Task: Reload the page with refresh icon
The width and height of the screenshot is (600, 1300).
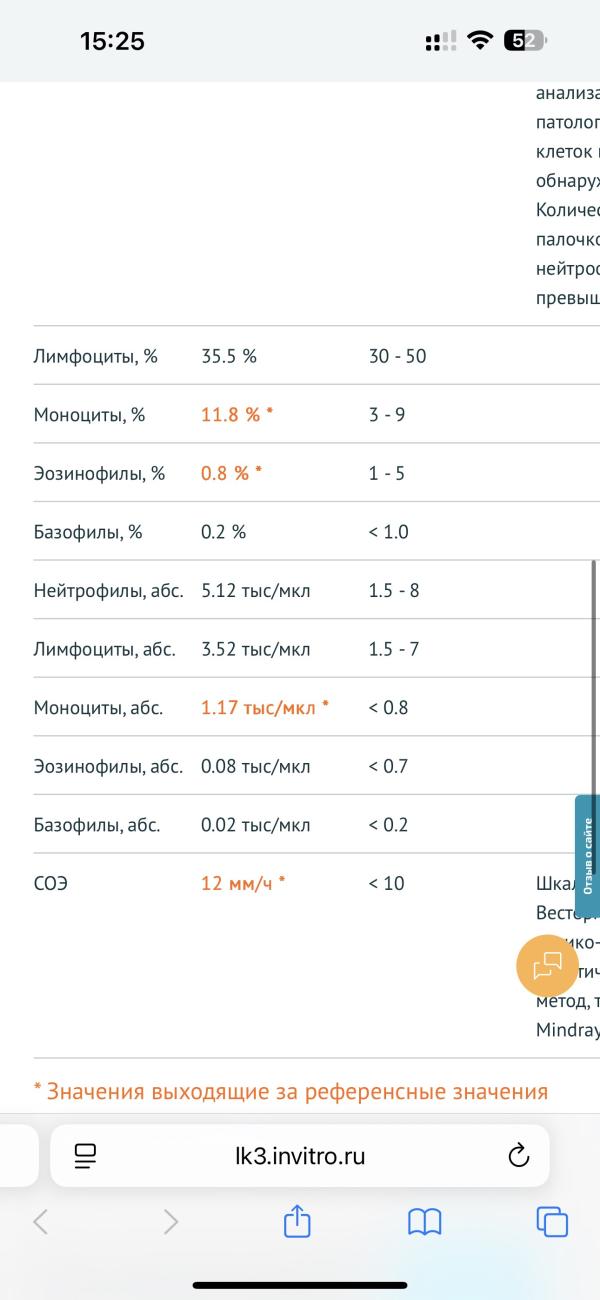Action: [x=518, y=1157]
